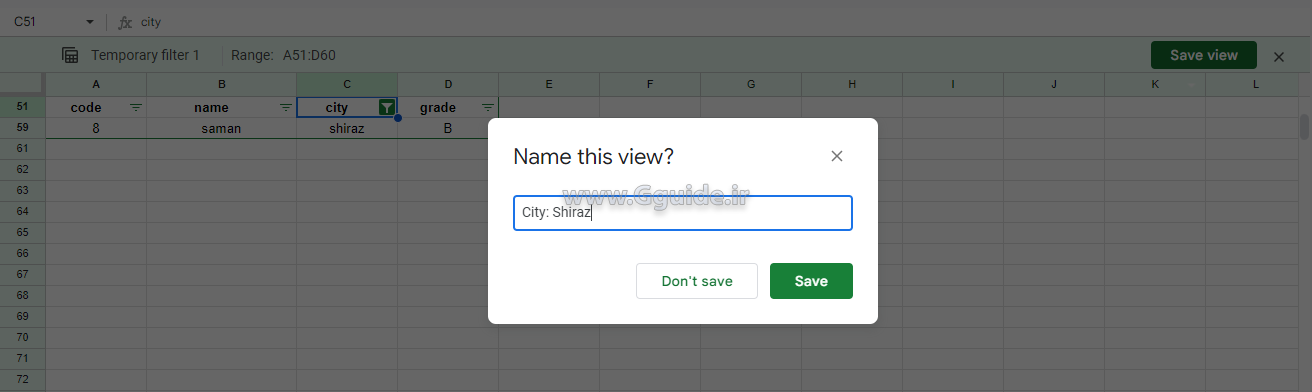This screenshot has width=1312, height=392.
Task: Select row 69 header
Action: (x=23, y=316)
